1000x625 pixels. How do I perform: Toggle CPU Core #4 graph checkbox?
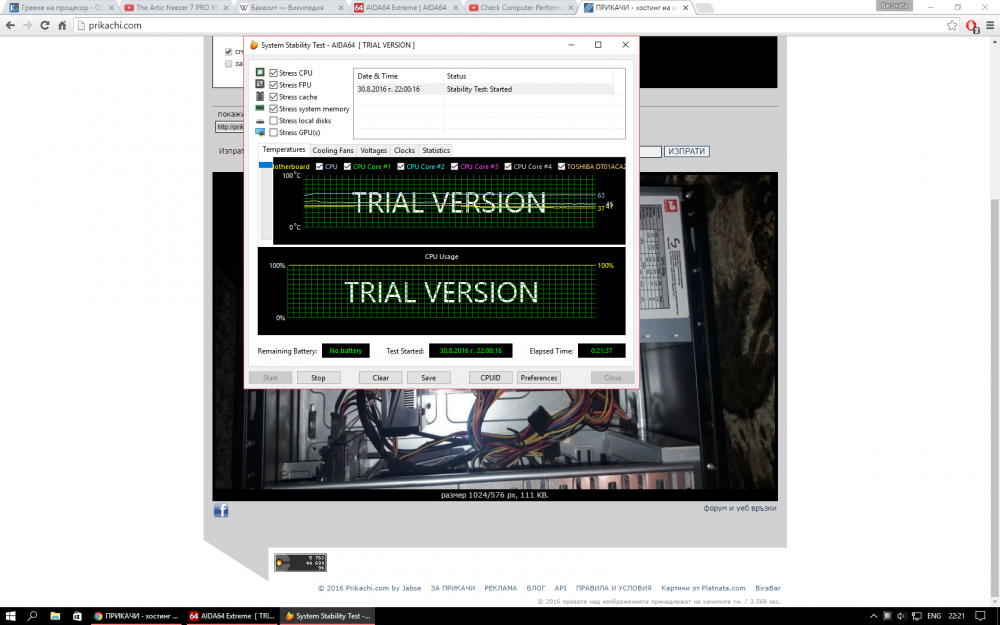(508, 166)
